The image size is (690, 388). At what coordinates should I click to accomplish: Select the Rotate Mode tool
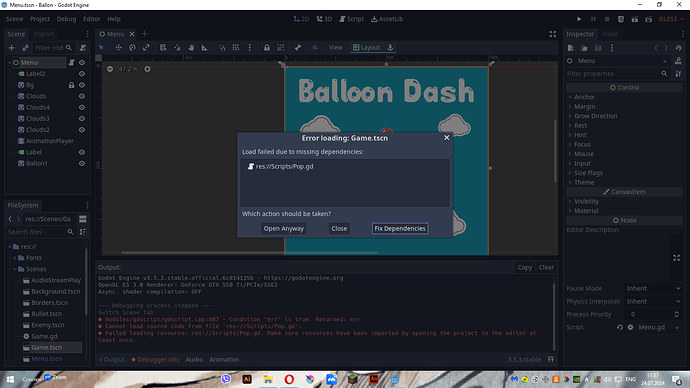point(132,48)
